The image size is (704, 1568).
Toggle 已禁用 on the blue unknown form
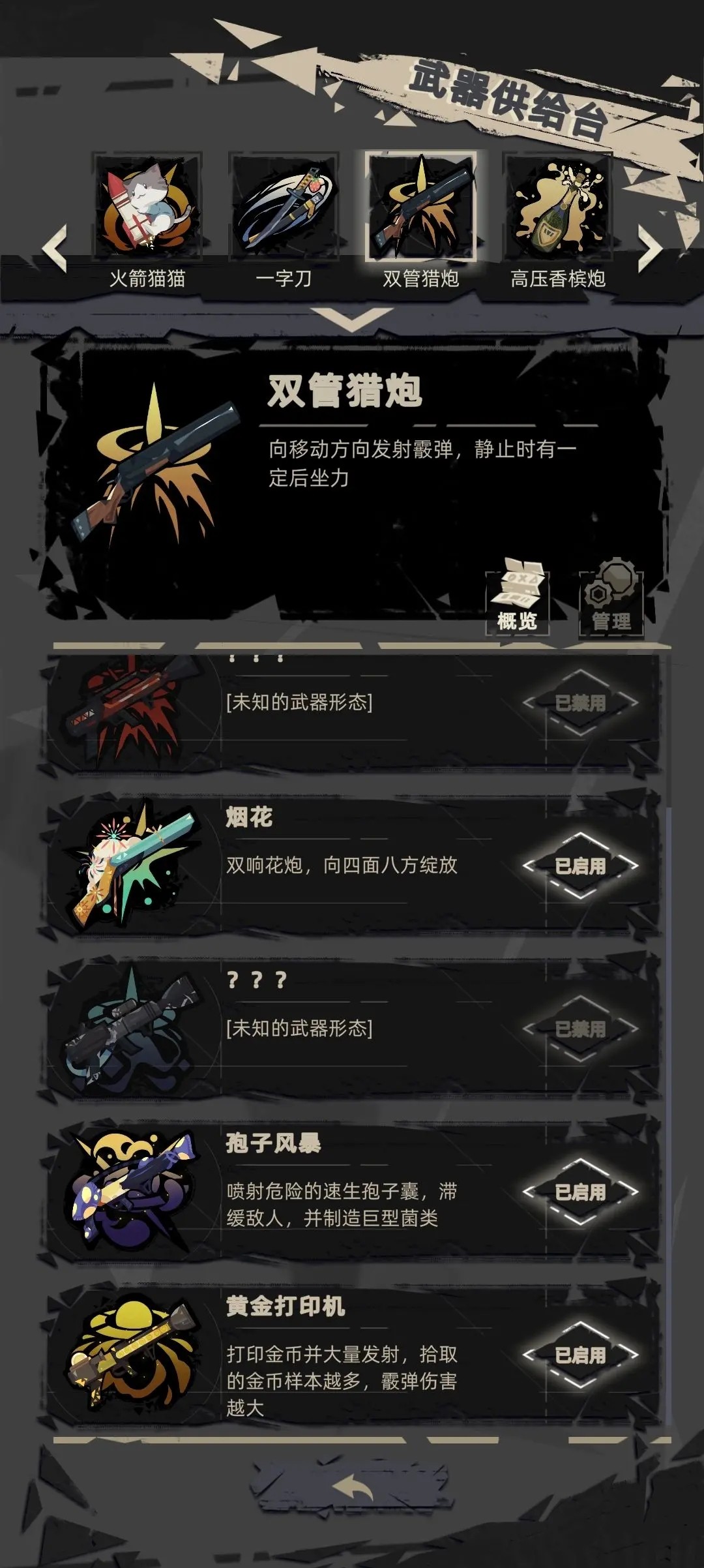580,1029
